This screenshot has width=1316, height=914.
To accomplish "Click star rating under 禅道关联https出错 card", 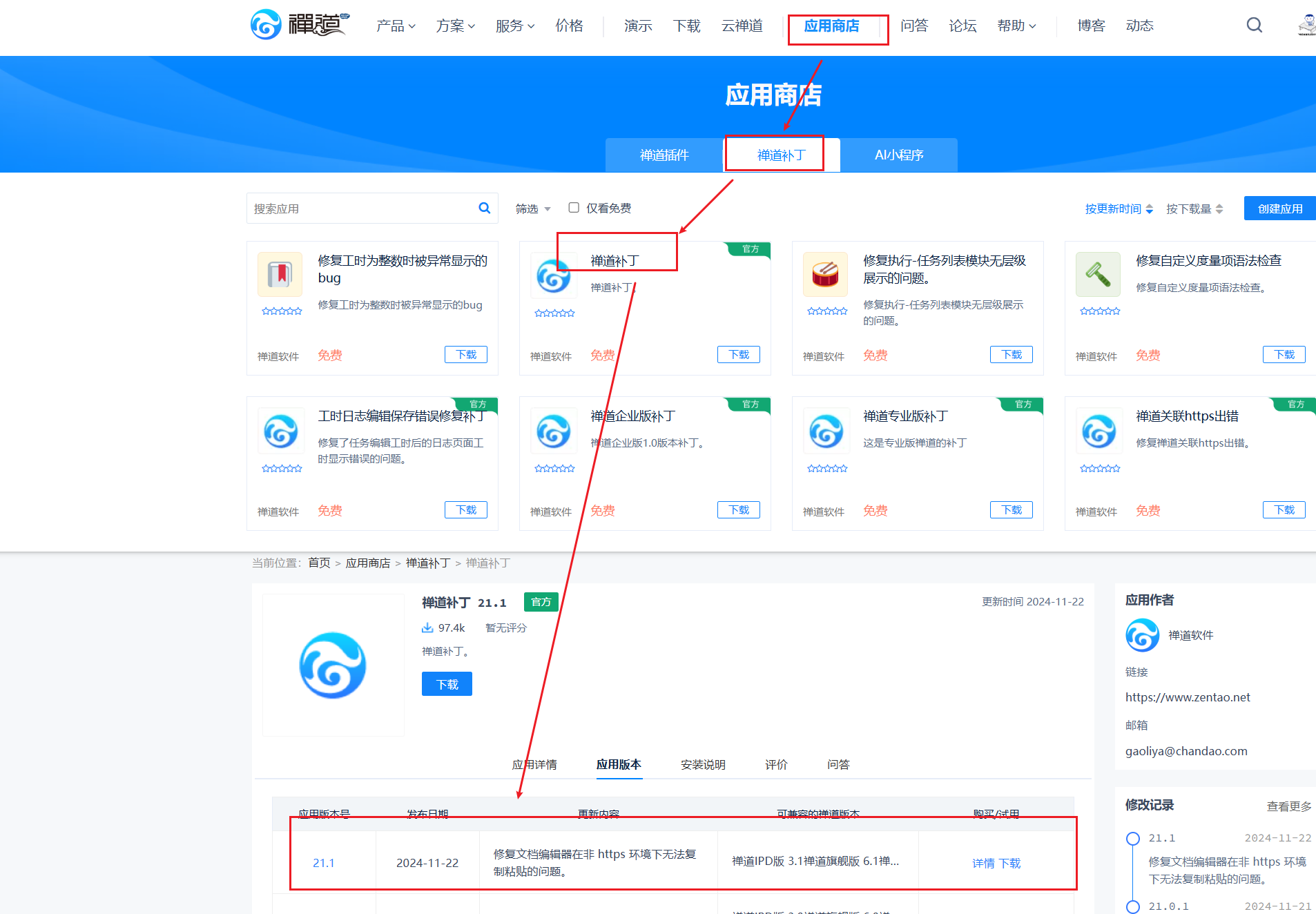I will 1100,469.
